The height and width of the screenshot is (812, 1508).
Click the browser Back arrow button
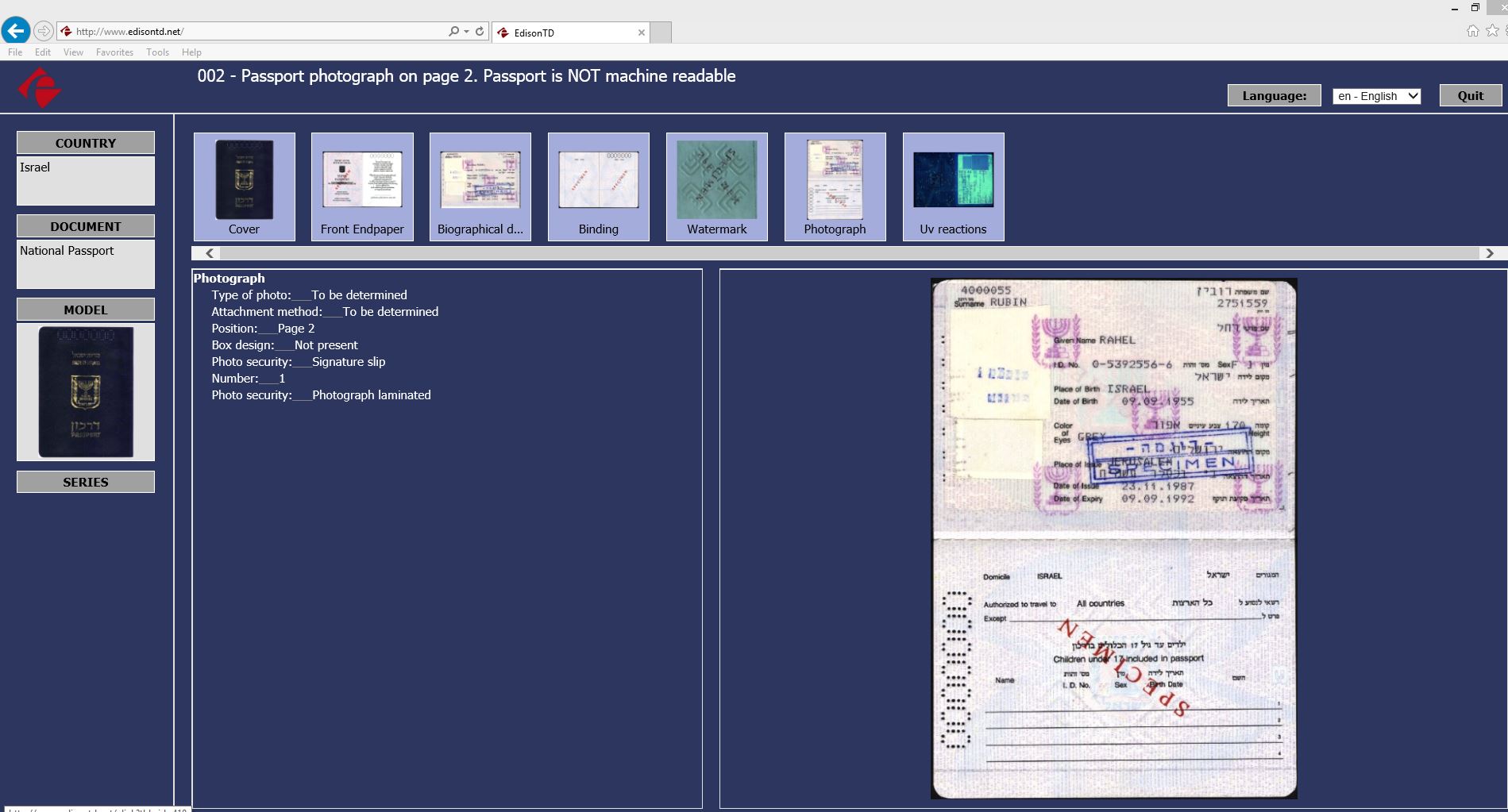[16, 31]
